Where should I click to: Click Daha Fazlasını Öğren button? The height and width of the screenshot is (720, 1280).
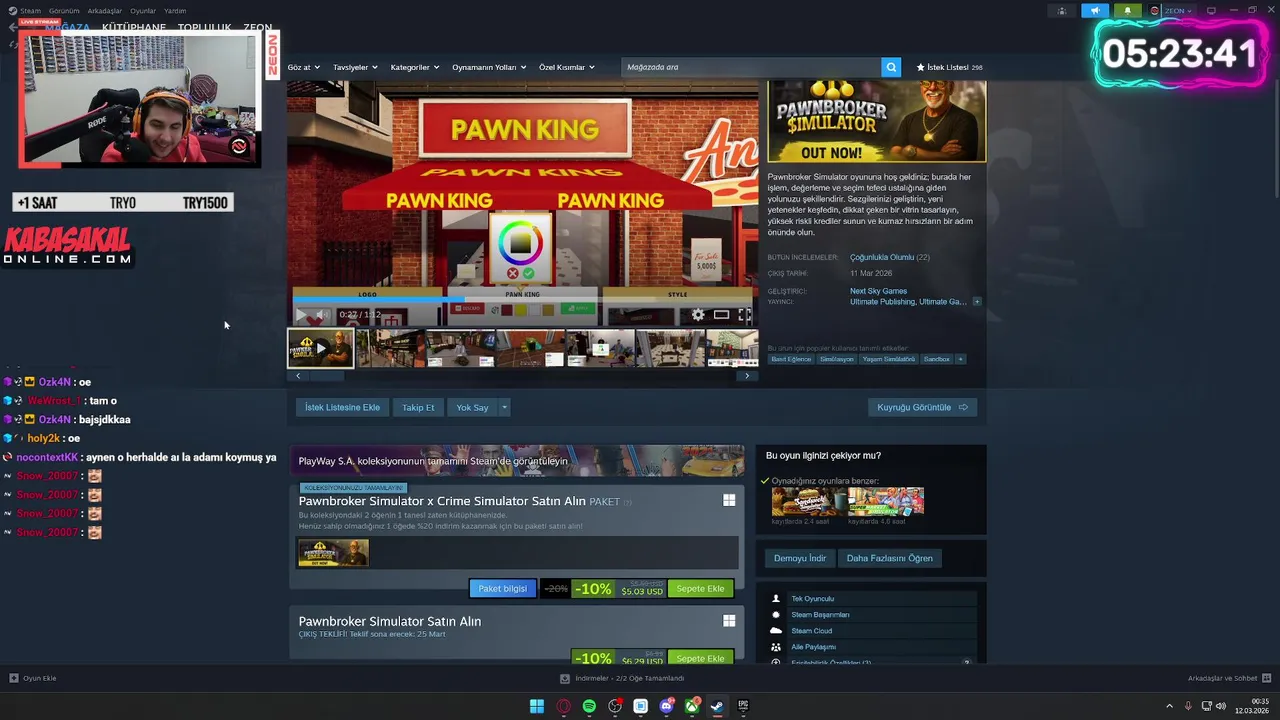coord(889,558)
